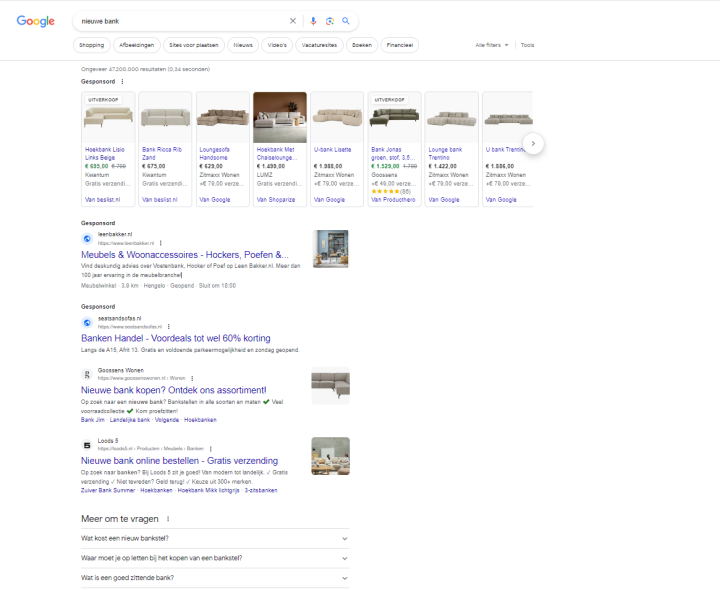Select the Vacaturesites filter chip

click(319, 45)
